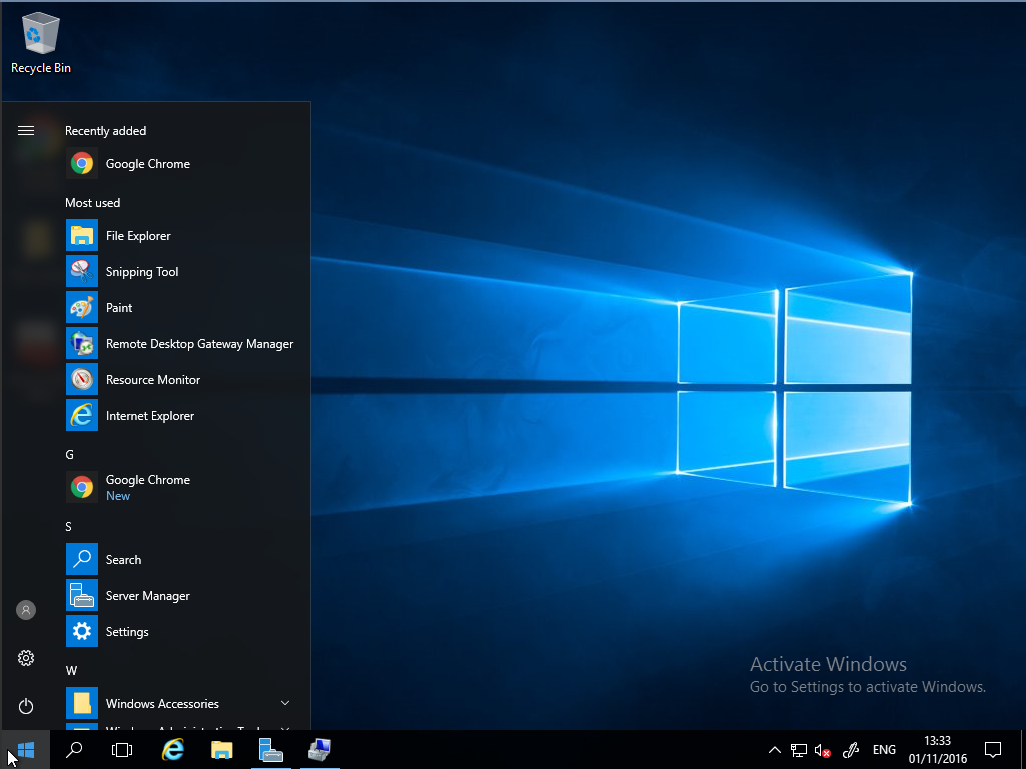Open Task View on the taskbar

tap(122, 750)
